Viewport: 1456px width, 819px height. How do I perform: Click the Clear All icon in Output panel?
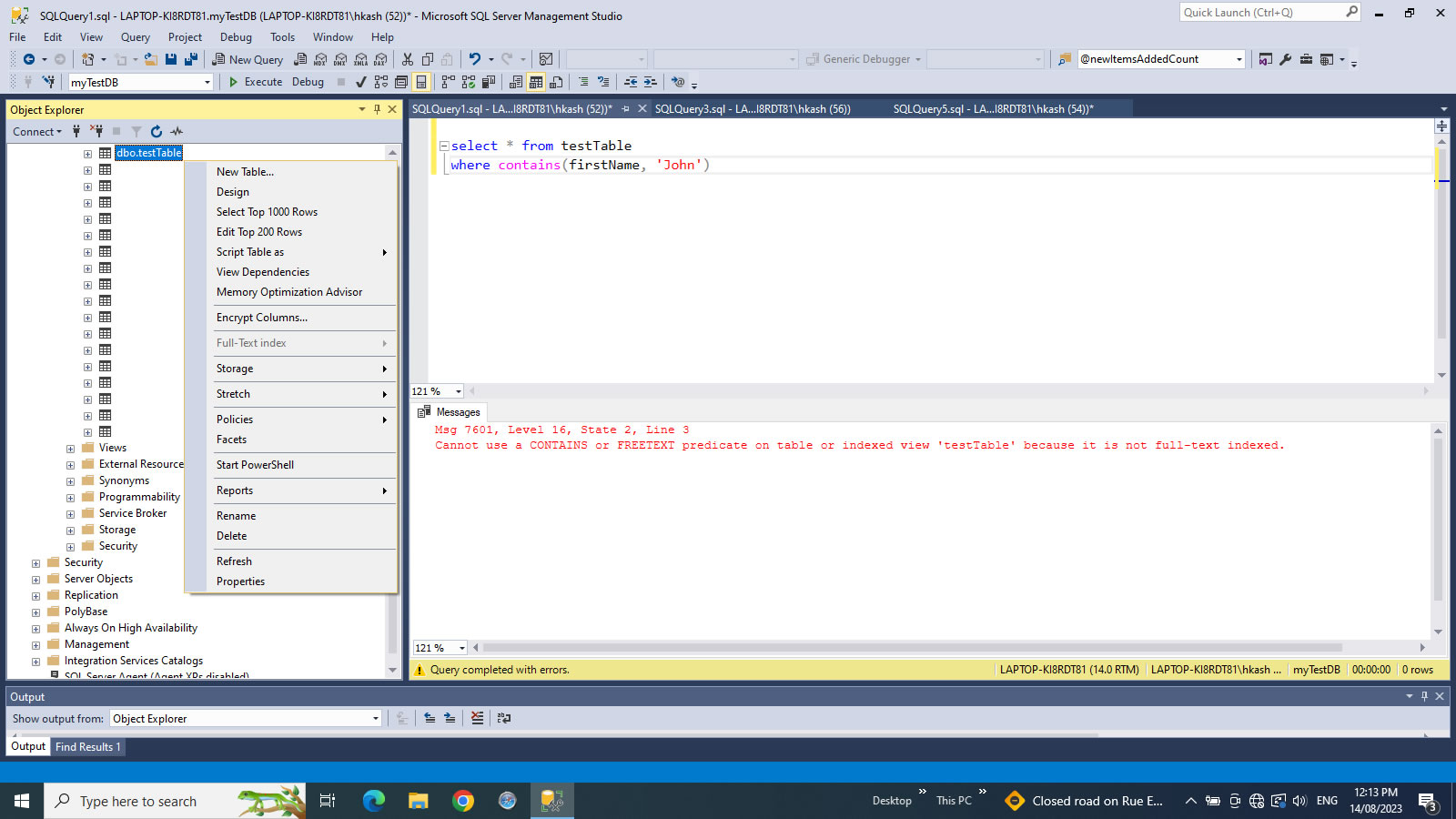(477, 718)
